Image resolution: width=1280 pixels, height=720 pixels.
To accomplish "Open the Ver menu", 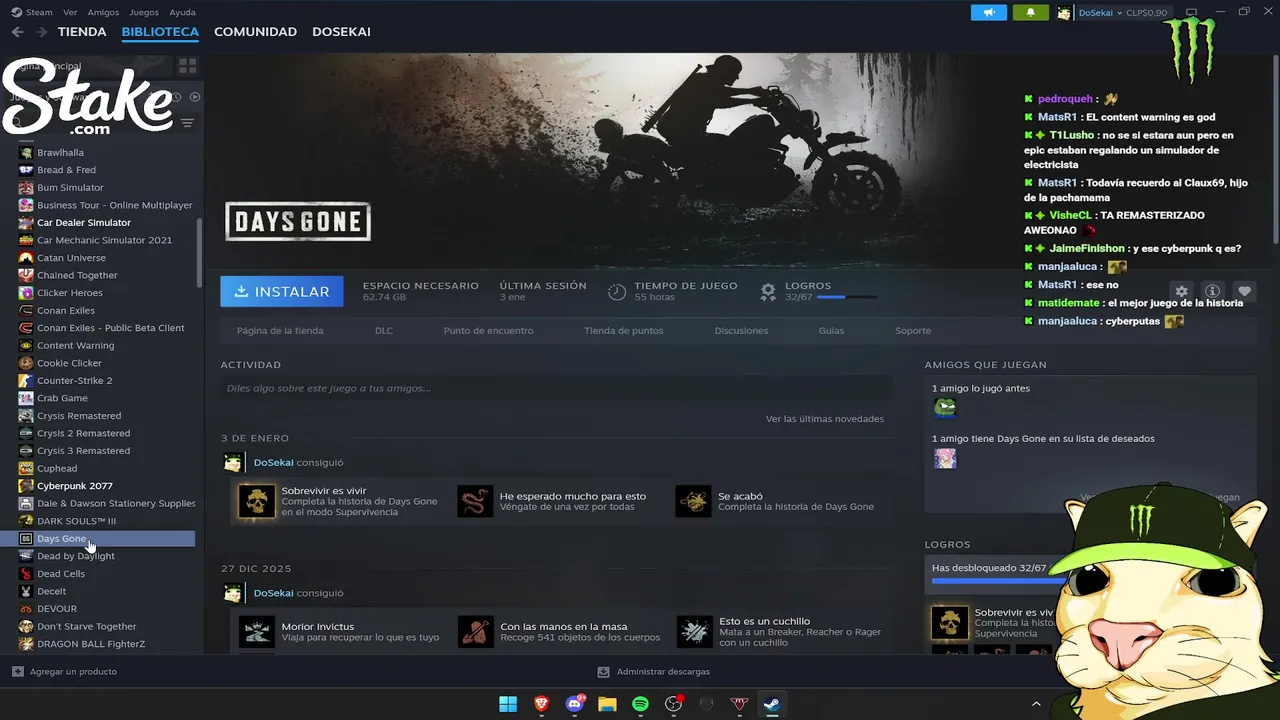I will click(70, 12).
